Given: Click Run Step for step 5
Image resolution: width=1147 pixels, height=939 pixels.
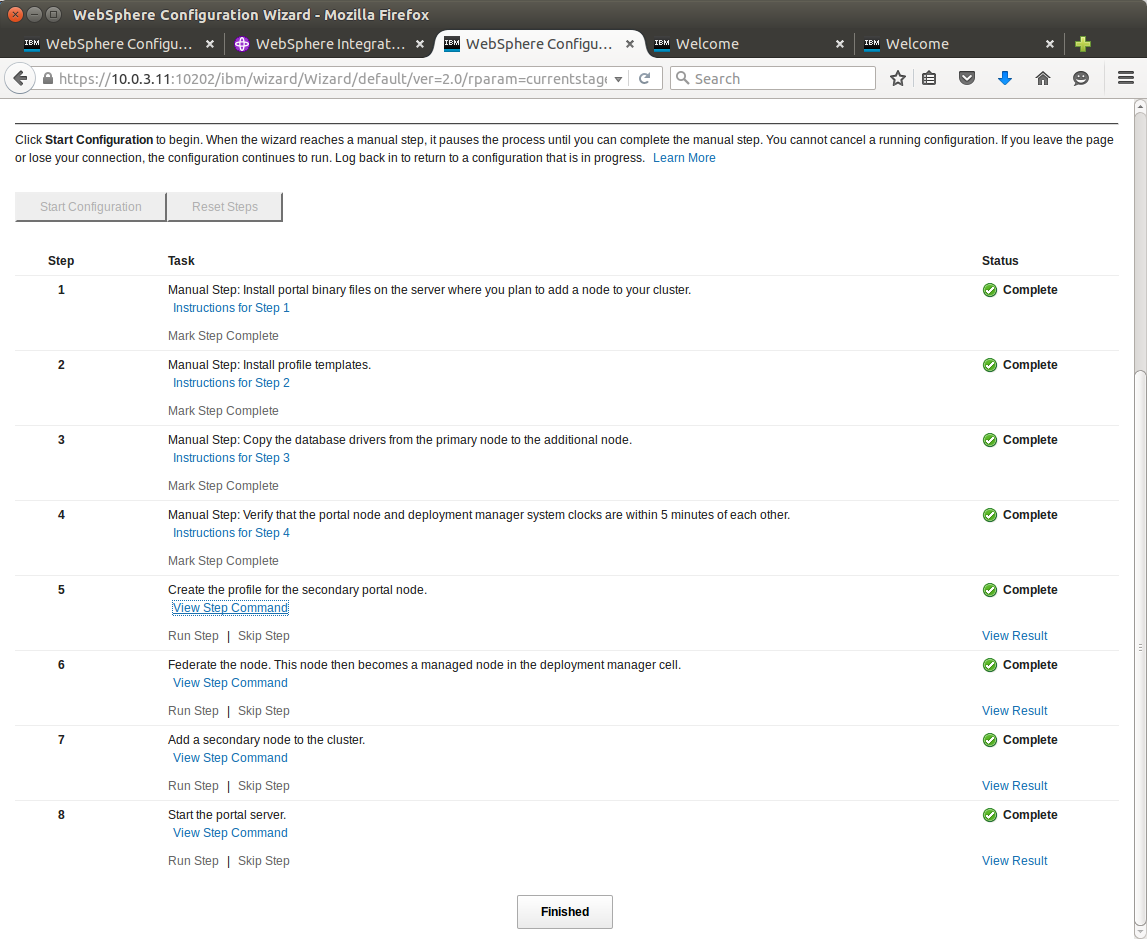Looking at the screenshot, I should coord(193,636).
